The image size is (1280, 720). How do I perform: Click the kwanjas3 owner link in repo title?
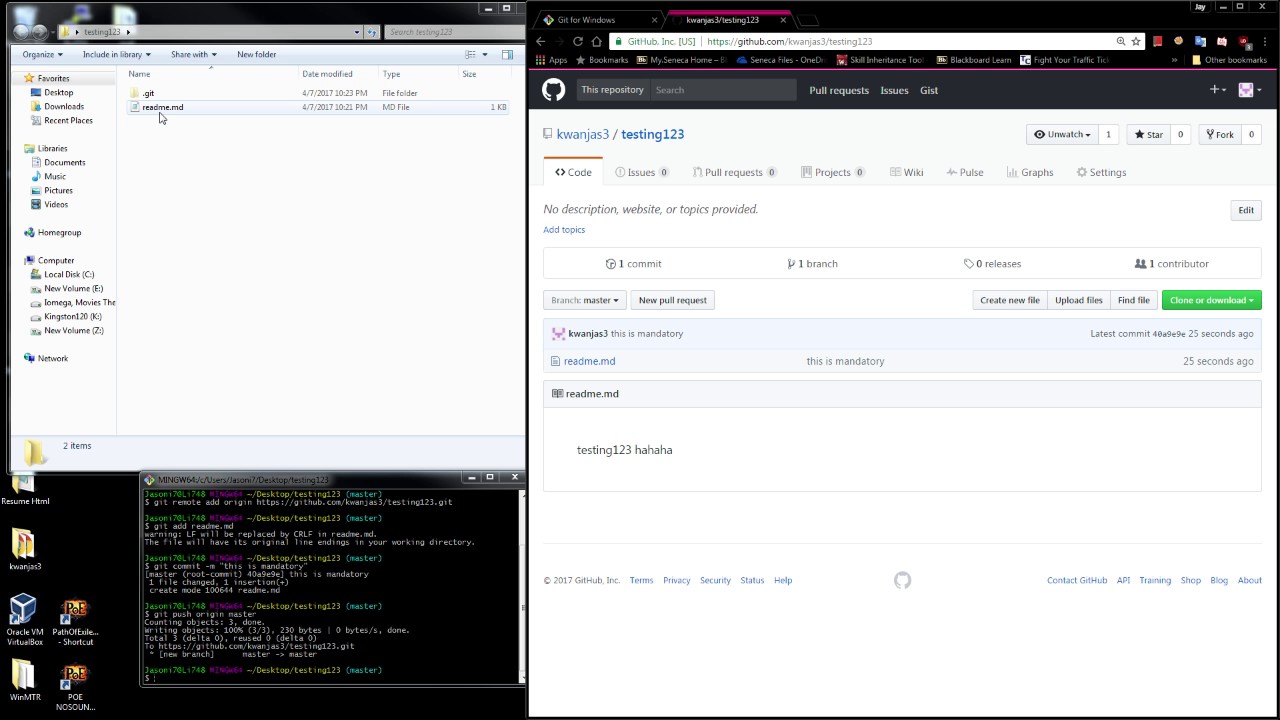[x=582, y=134]
